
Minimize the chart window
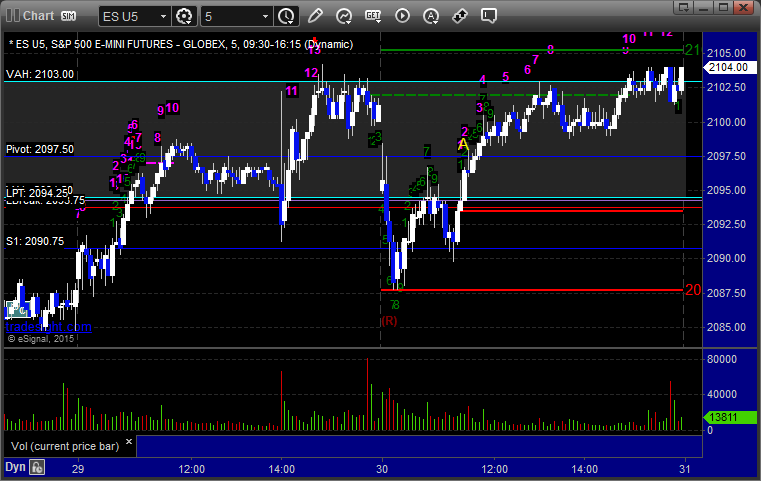click(x=704, y=7)
